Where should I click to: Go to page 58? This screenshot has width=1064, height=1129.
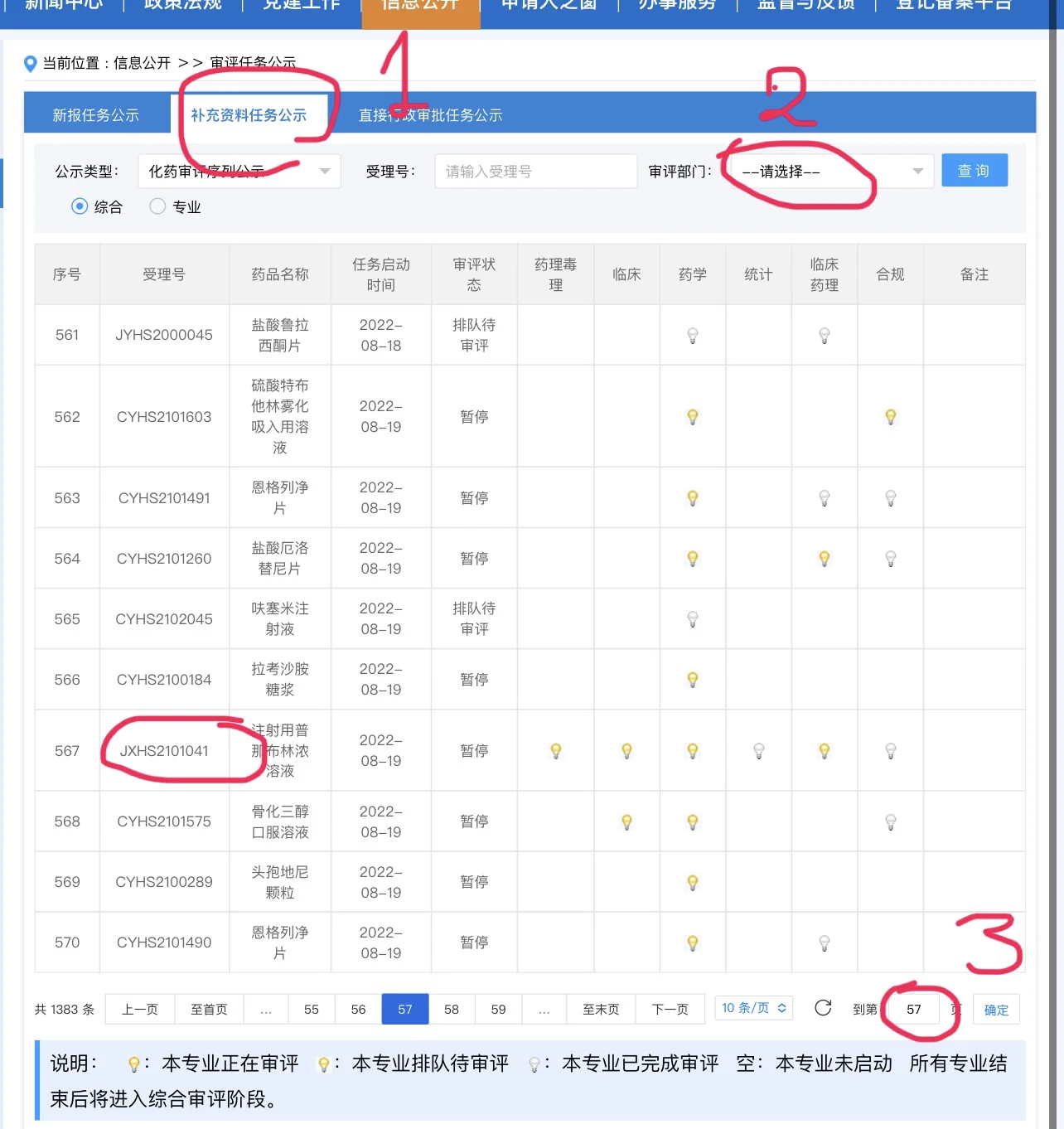452,1010
